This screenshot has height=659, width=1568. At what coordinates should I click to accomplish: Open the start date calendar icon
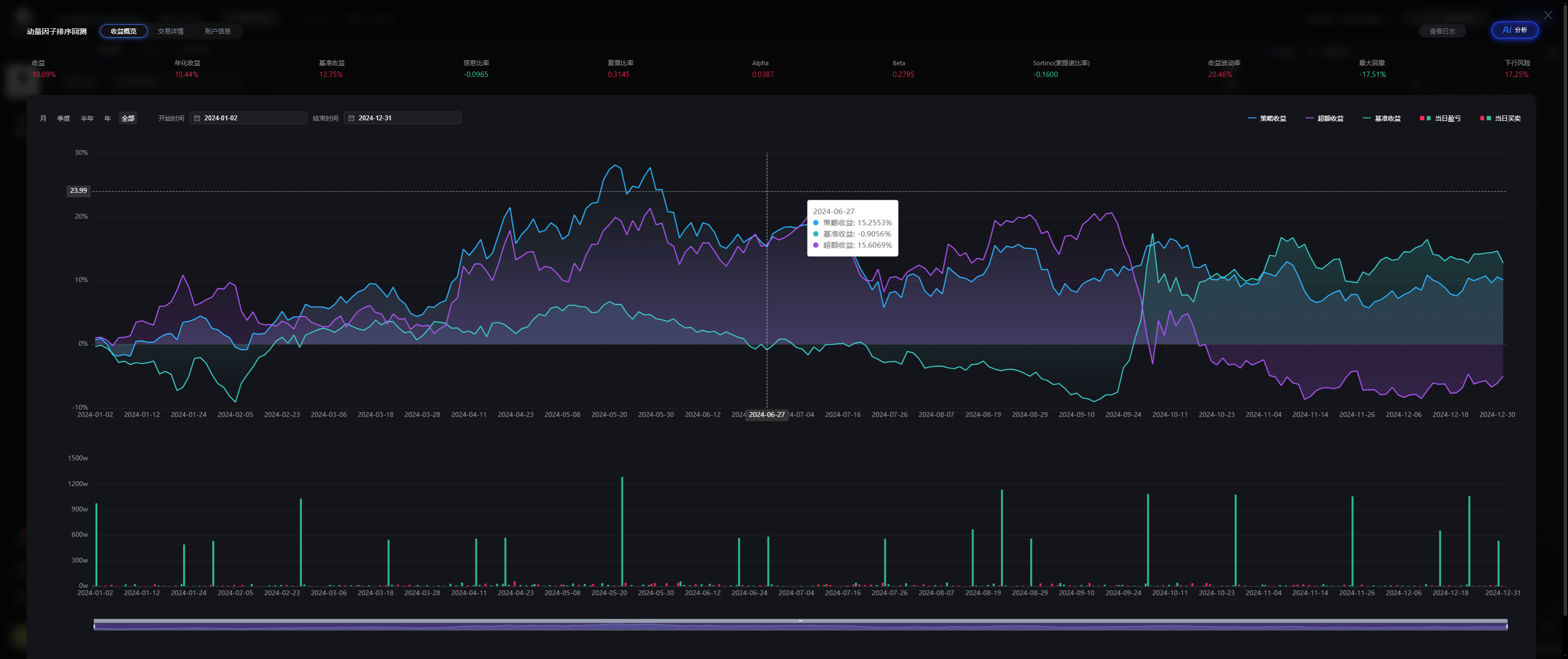click(197, 118)
